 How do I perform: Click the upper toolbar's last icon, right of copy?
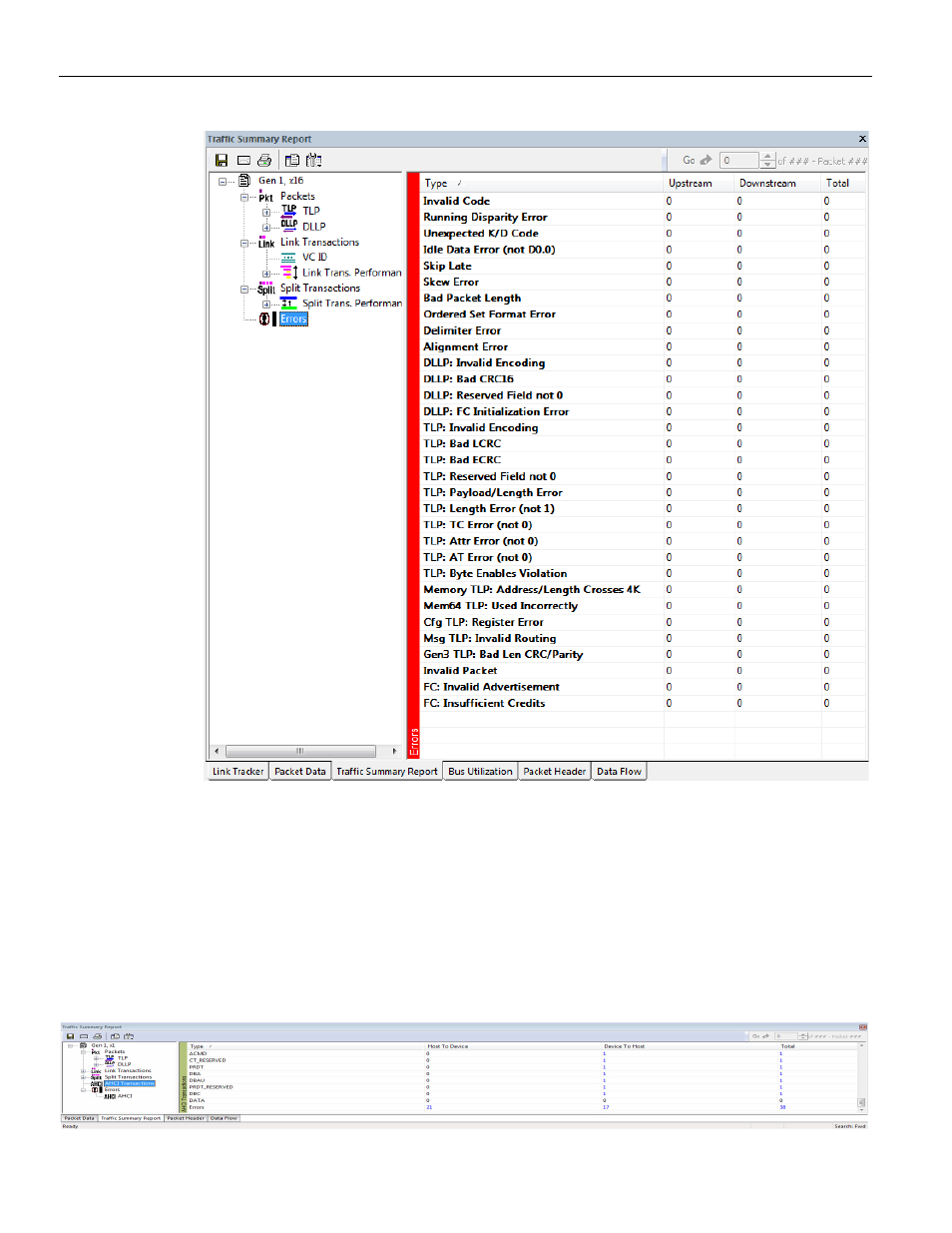point(313,160)
